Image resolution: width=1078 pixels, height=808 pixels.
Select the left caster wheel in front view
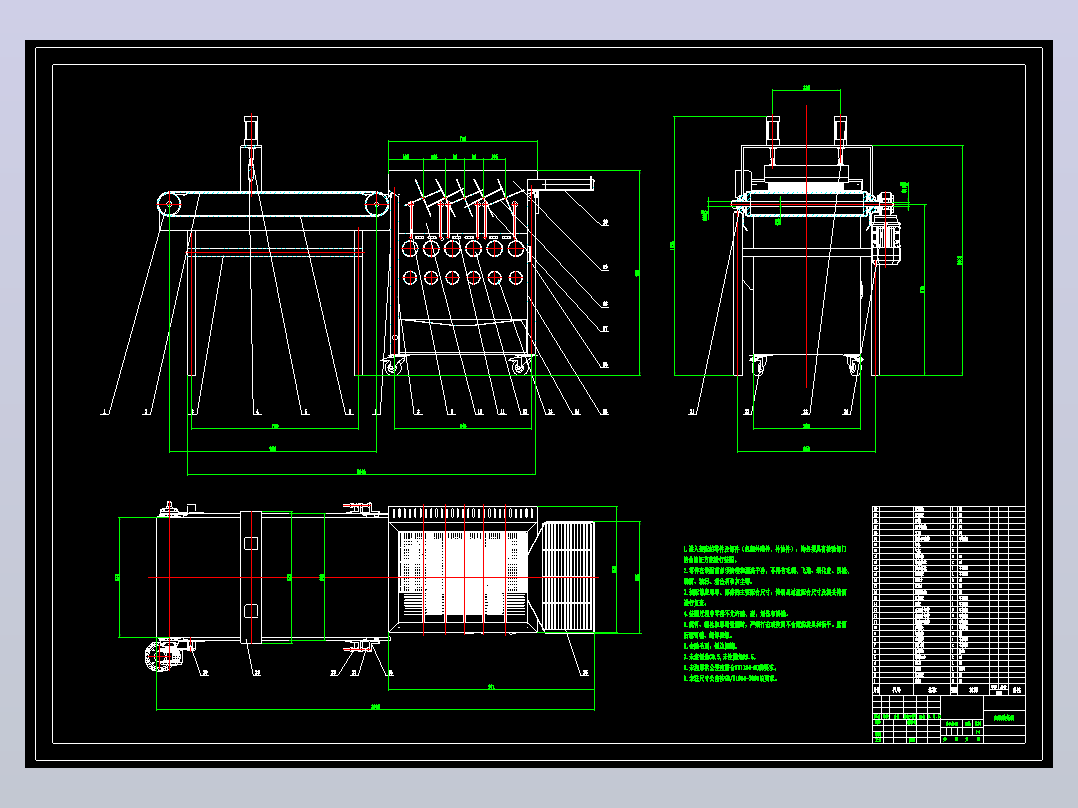(x=391, y=367)
